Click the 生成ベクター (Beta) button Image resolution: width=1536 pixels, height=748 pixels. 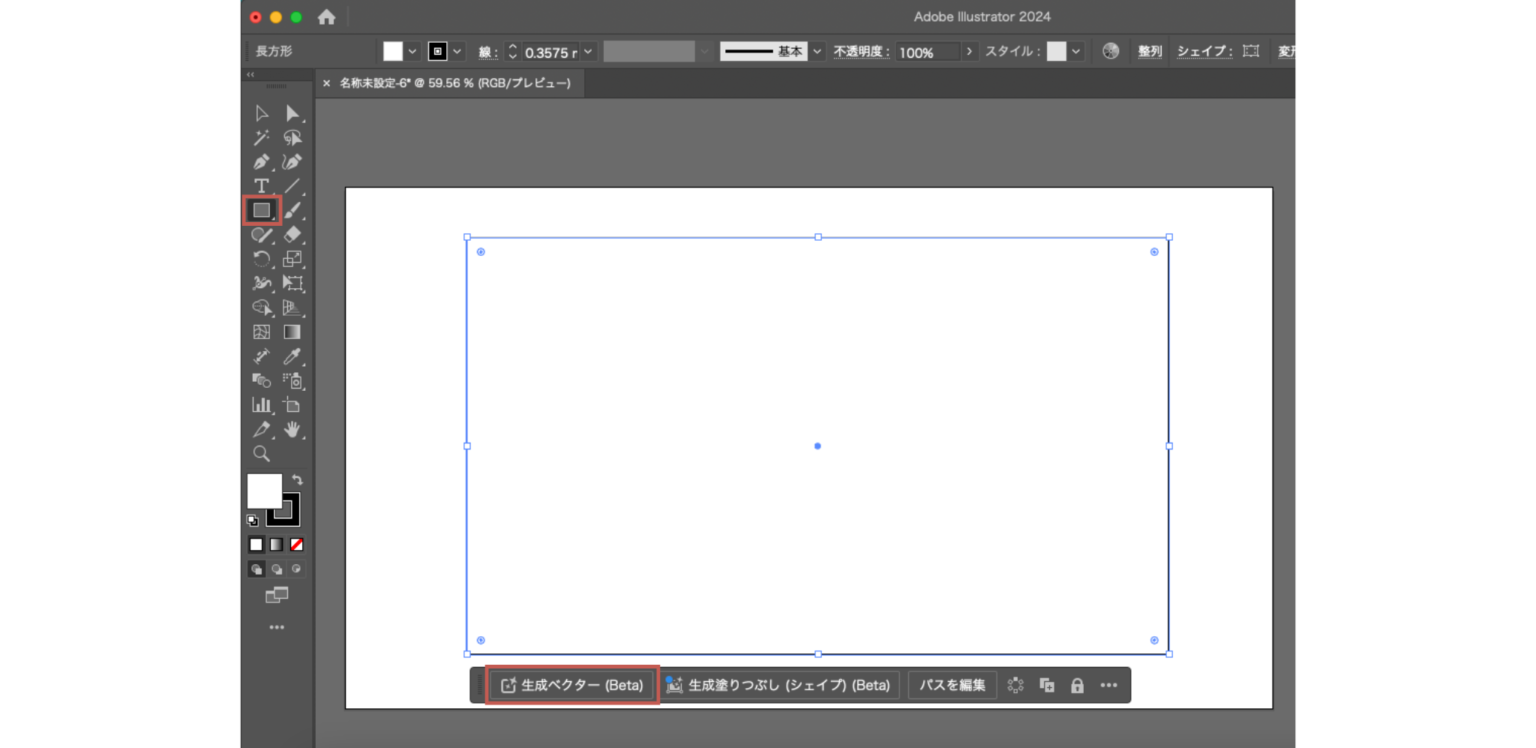(571, 685)
